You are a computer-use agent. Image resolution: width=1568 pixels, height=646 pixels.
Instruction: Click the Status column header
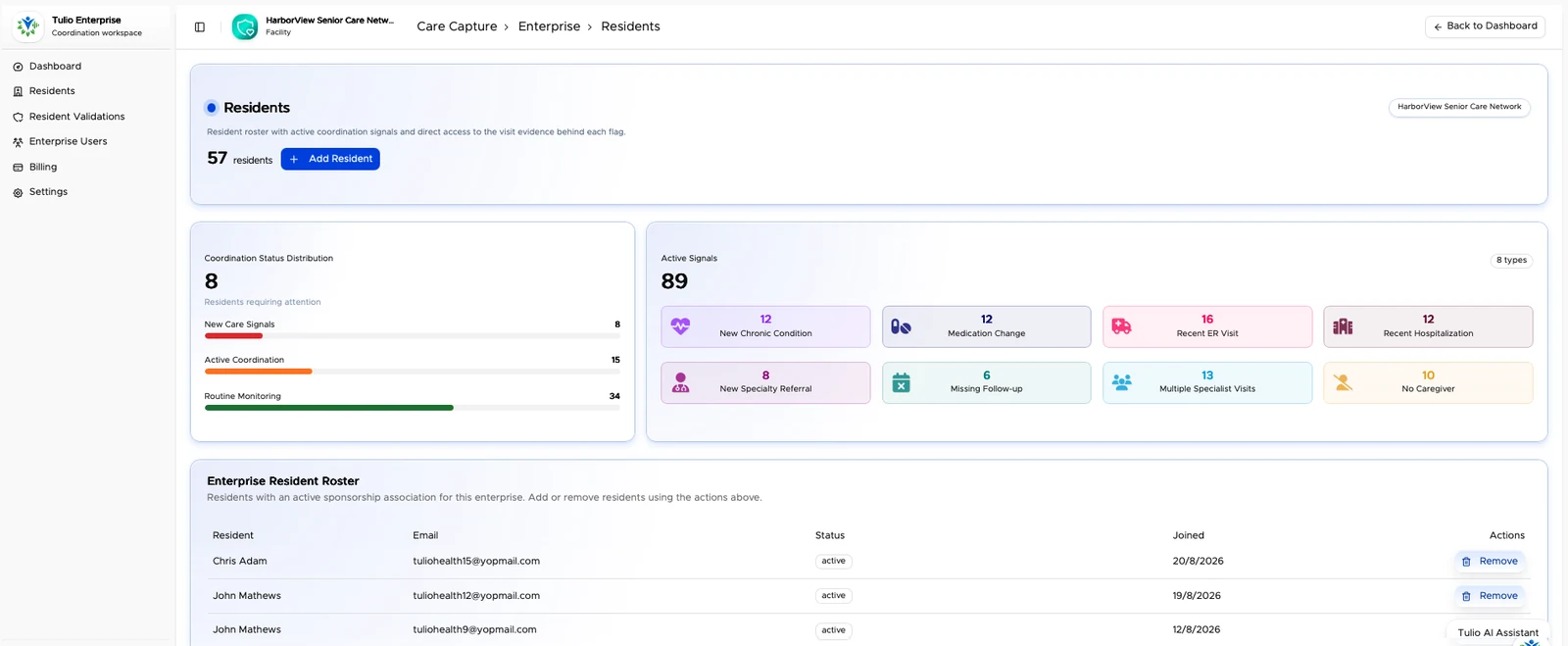coord(830,535)
